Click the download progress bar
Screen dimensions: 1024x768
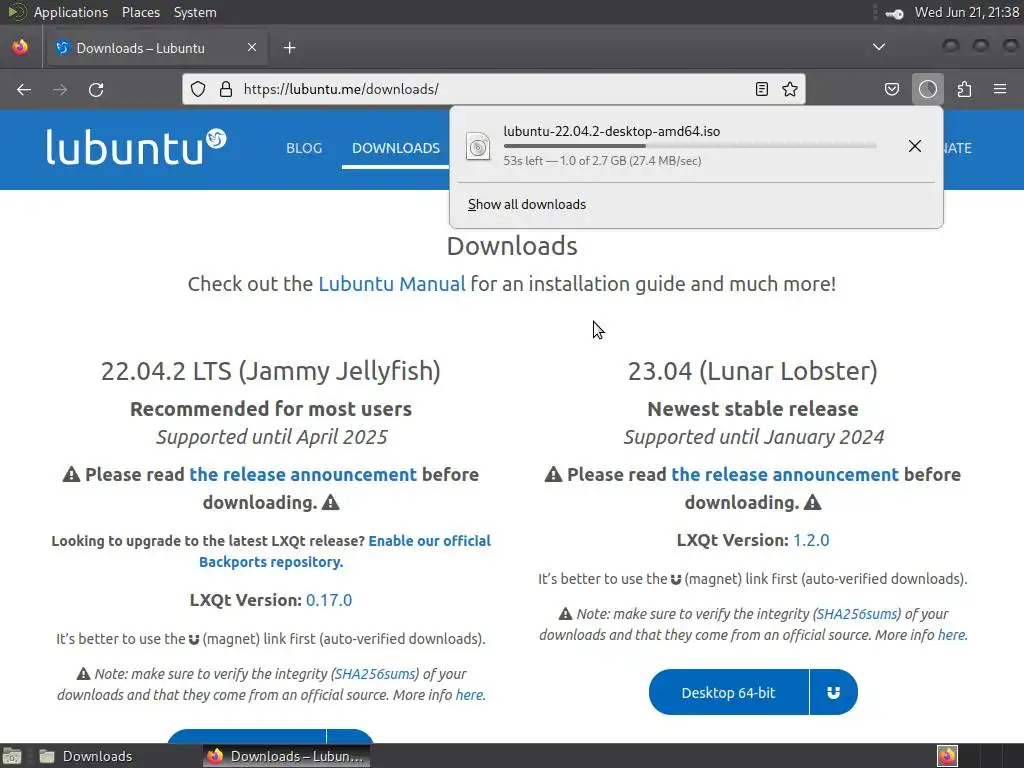click(690, 146)
